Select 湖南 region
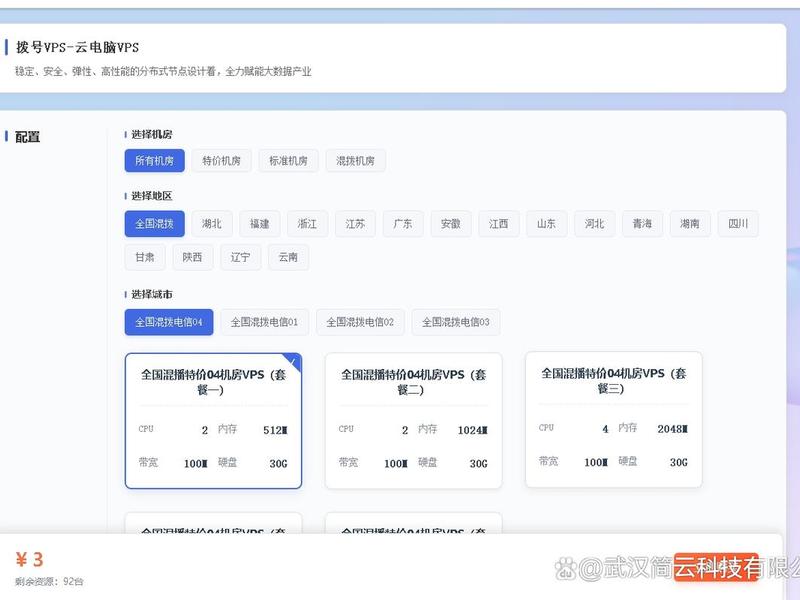 (690, 224)
